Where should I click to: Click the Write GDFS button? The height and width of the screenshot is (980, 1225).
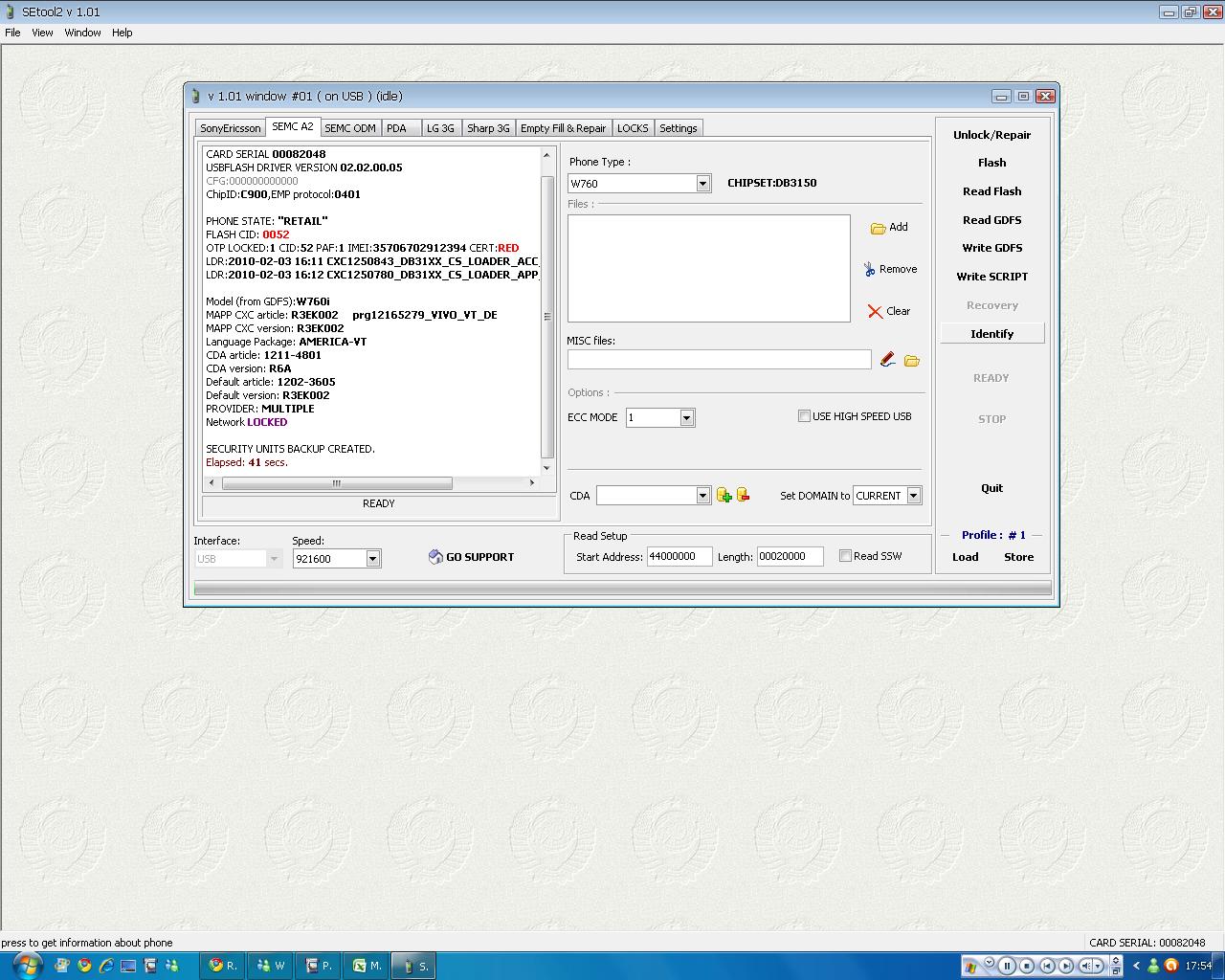coord(991,248)
